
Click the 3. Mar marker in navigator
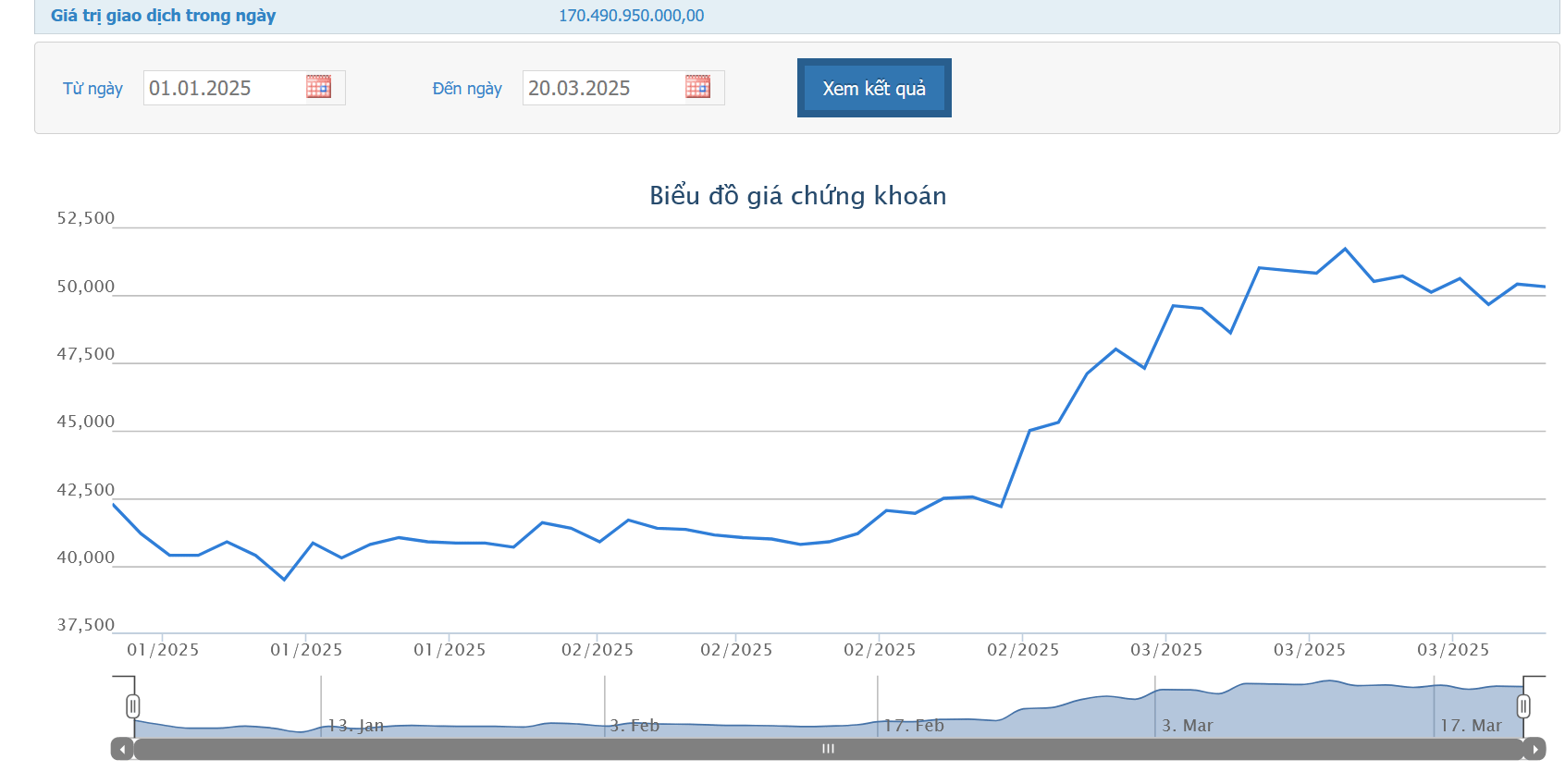(x=1187, y=726)
